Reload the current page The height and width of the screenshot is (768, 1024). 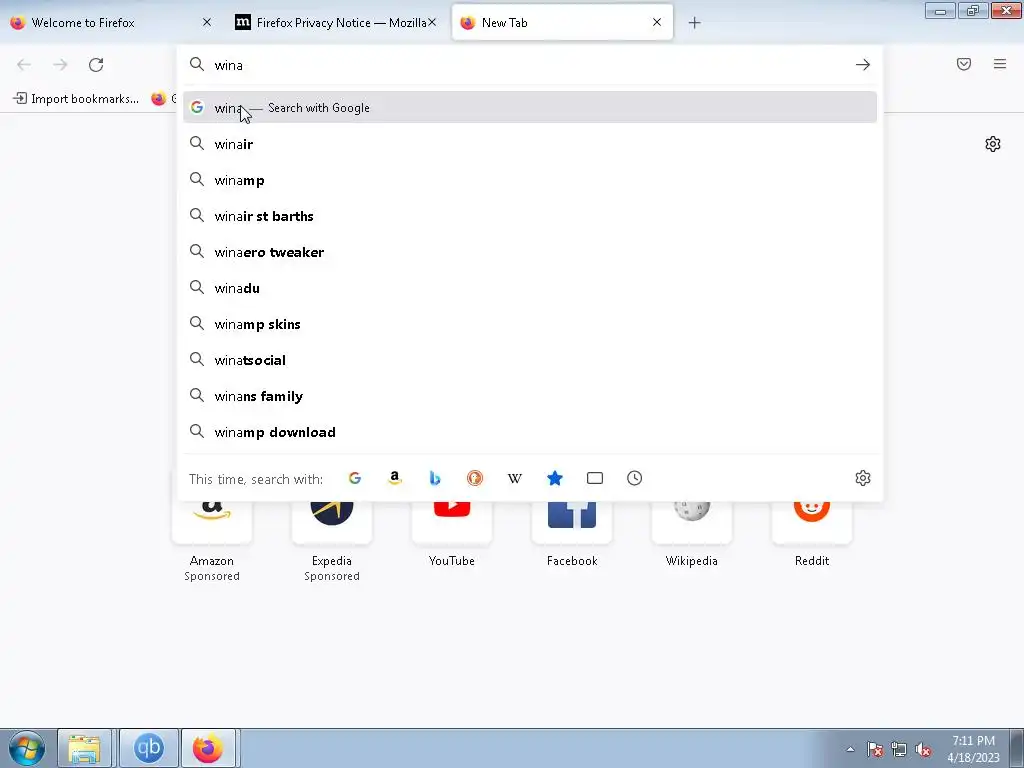(x=96, y=65)
